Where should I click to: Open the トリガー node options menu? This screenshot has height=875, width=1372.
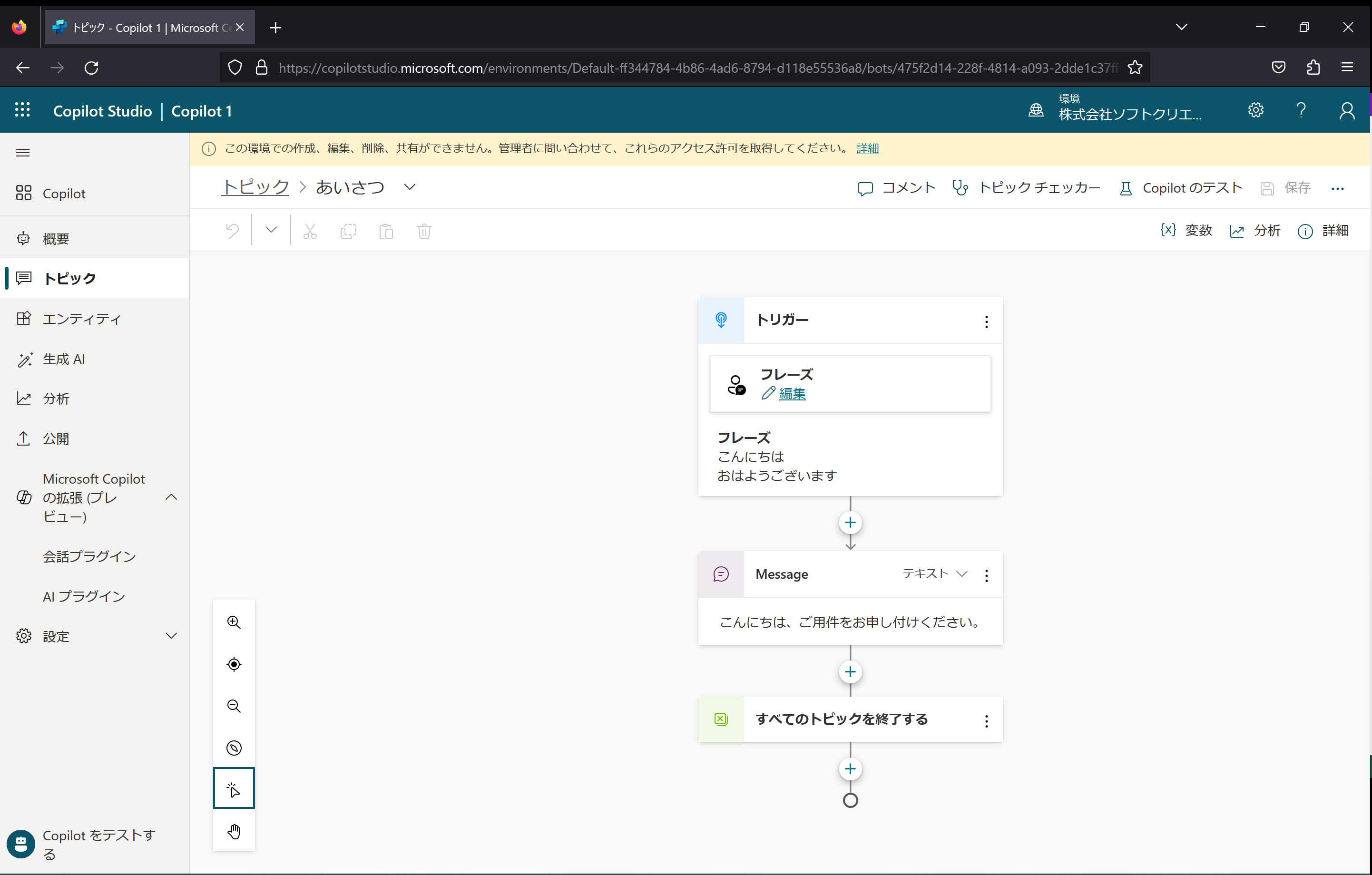coord(986,322)
